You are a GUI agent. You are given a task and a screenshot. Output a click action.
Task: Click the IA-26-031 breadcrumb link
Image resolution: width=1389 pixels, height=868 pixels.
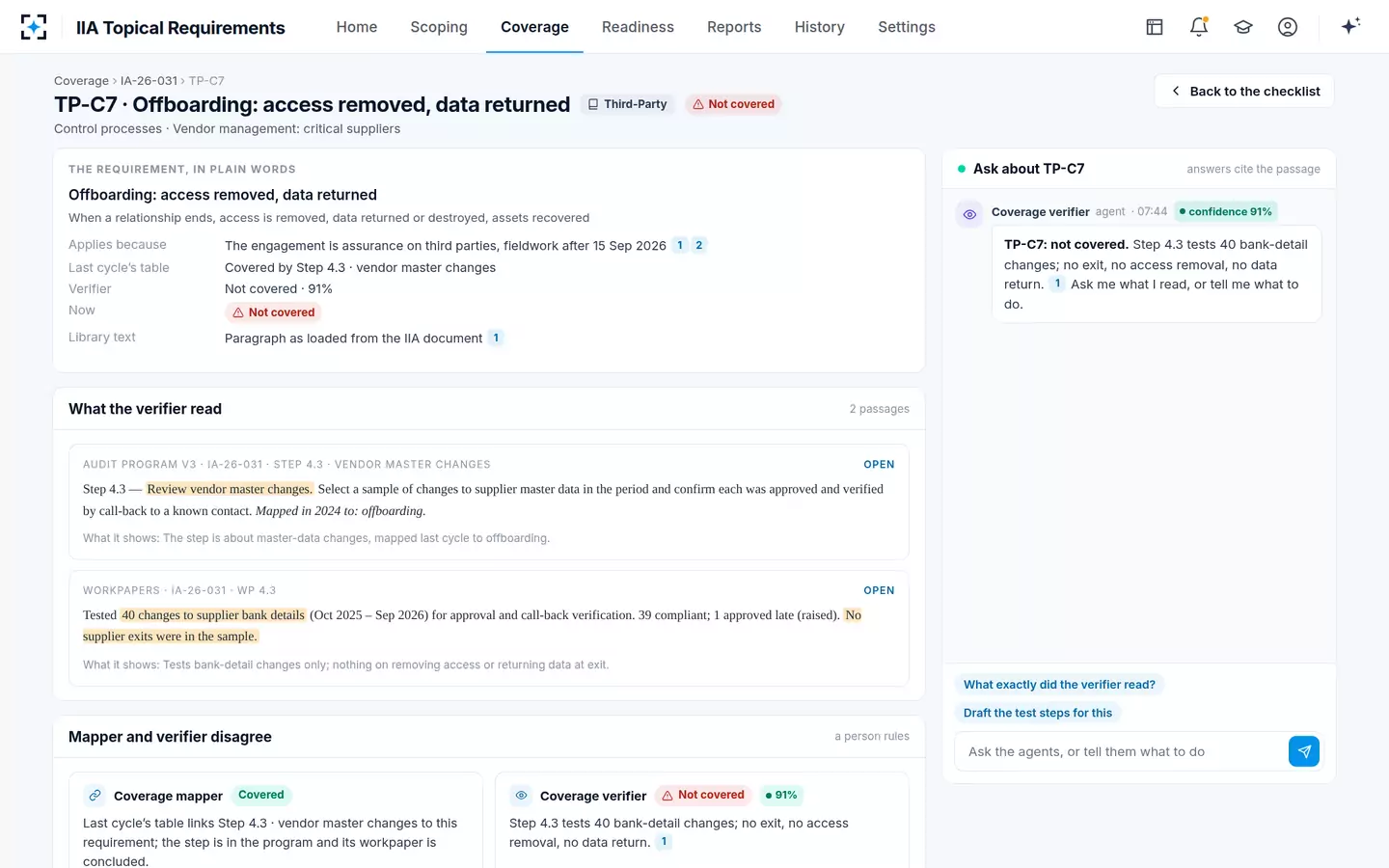(x=149, y=81)
